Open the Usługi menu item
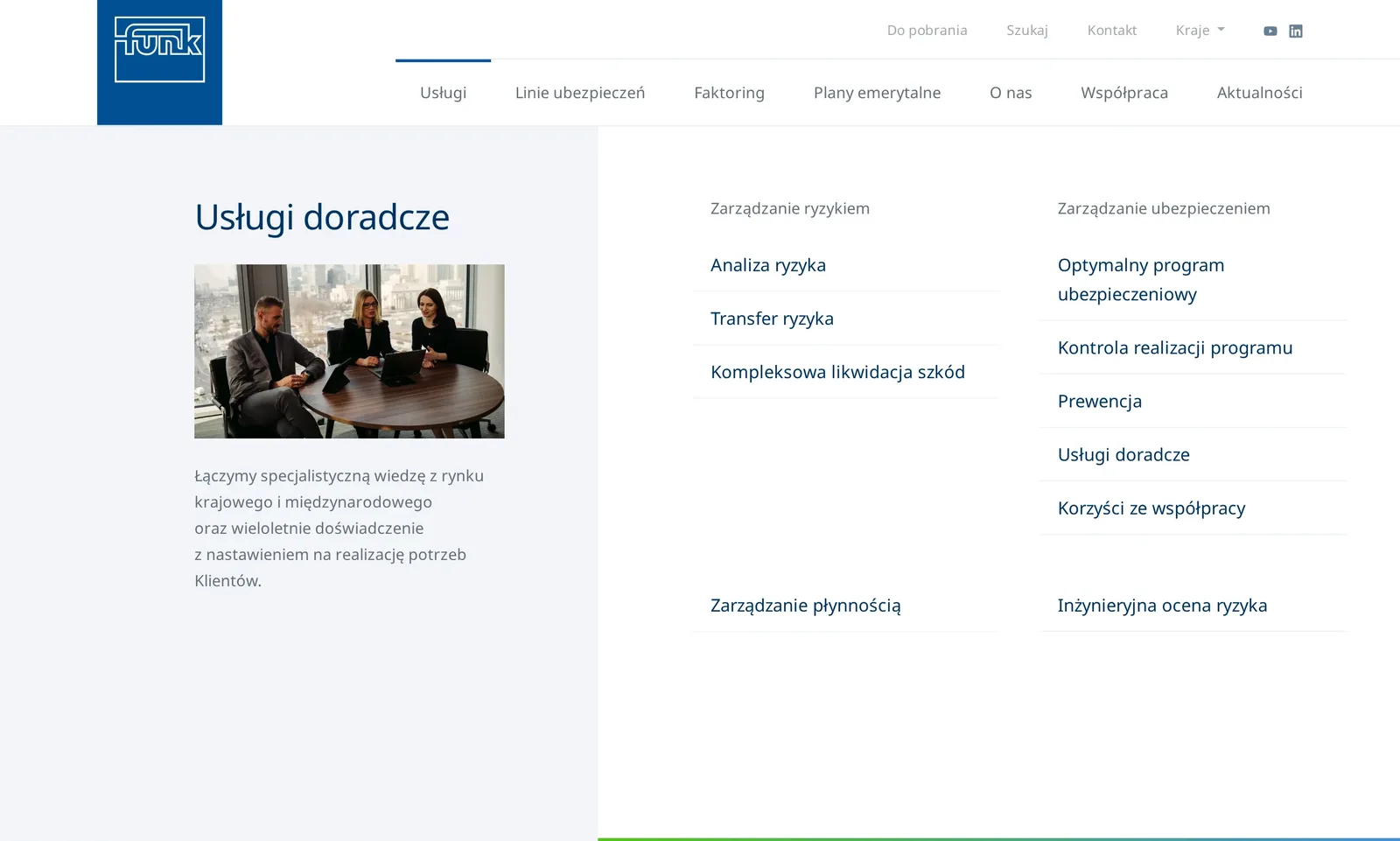The height and width of the screenshot is (841, 1400). (x=443, y=93)
